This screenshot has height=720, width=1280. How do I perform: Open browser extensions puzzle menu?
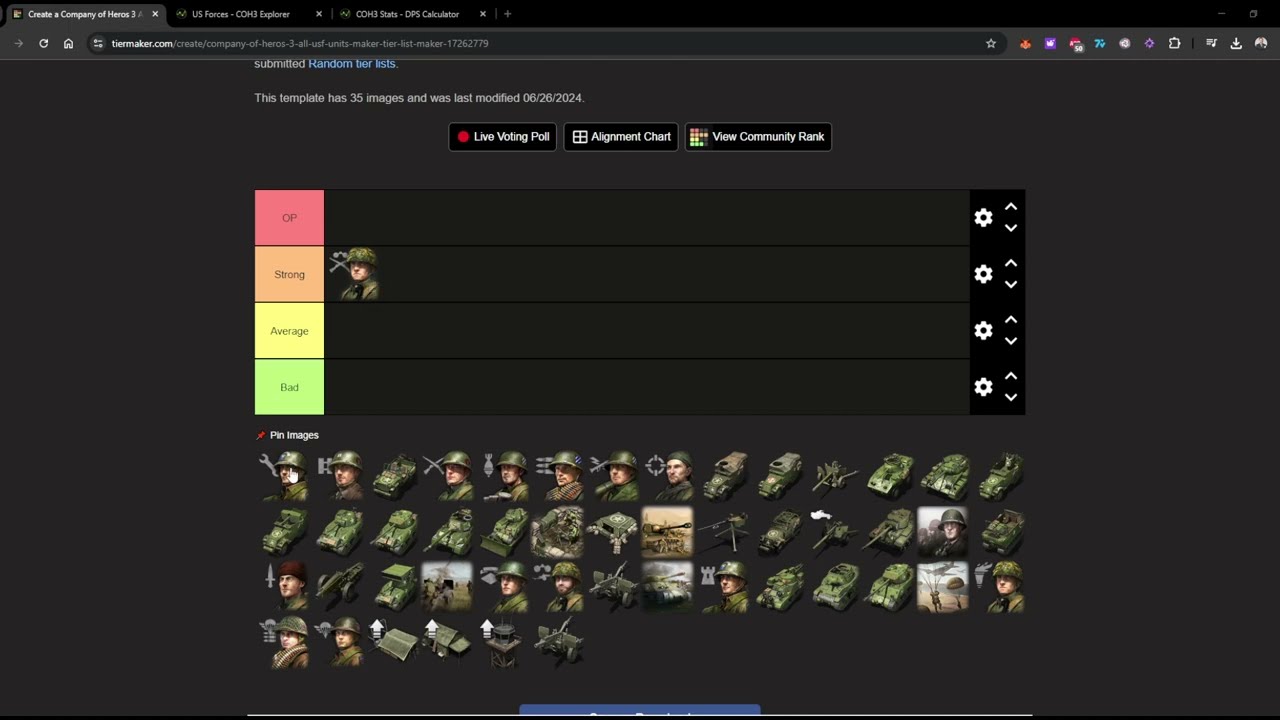(x=1174, y=43)
